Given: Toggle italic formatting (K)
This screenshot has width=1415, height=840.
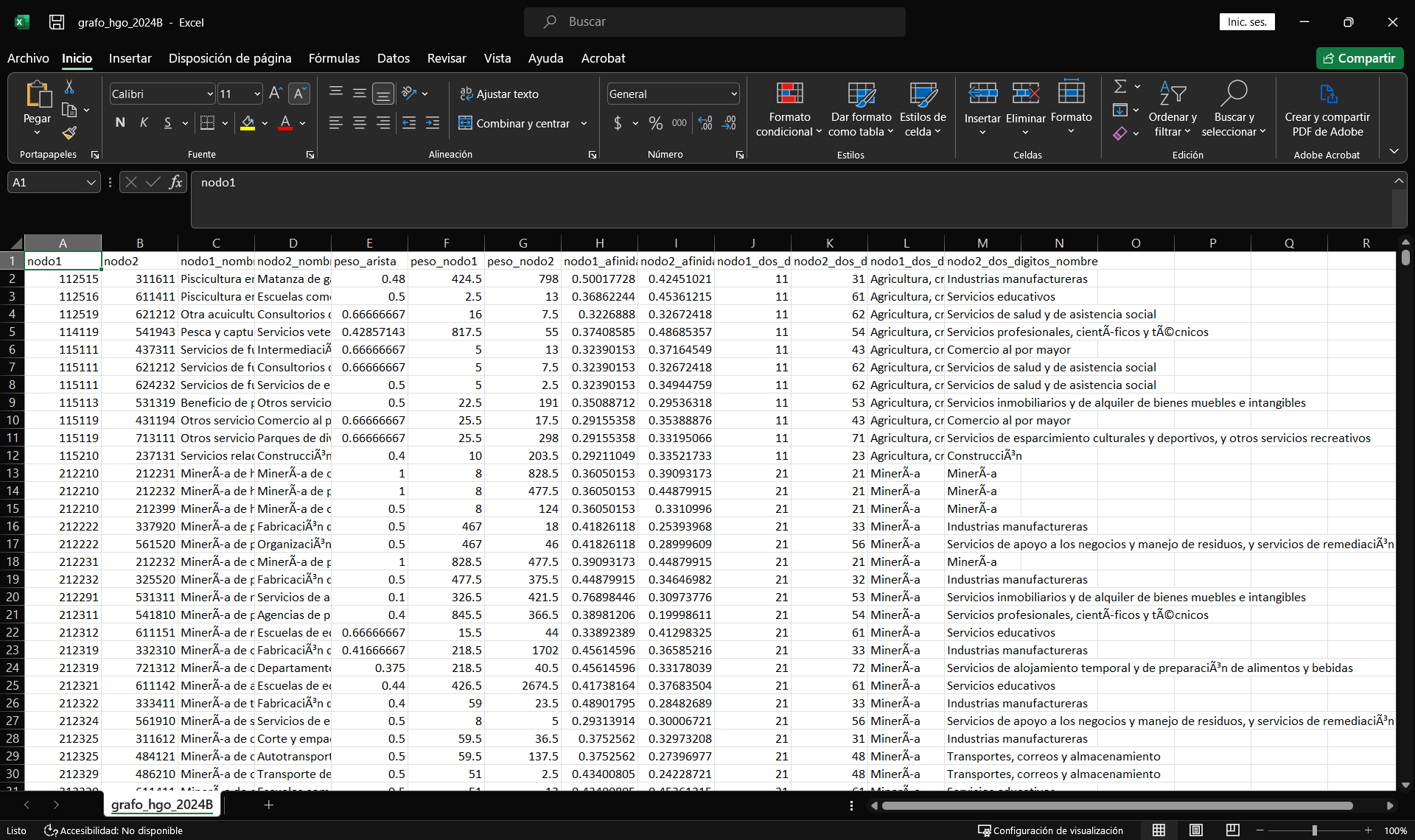Looking at the screenshot, I should (x=144, y=123).
